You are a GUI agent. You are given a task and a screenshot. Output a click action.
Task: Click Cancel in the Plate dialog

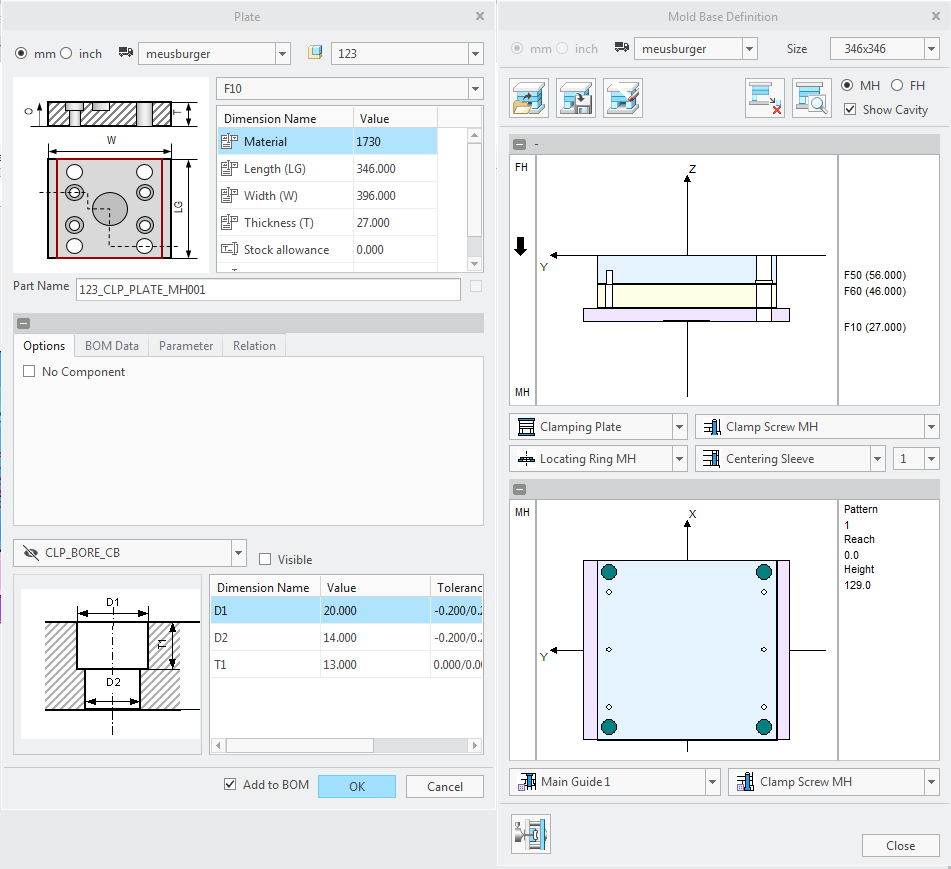444,787
